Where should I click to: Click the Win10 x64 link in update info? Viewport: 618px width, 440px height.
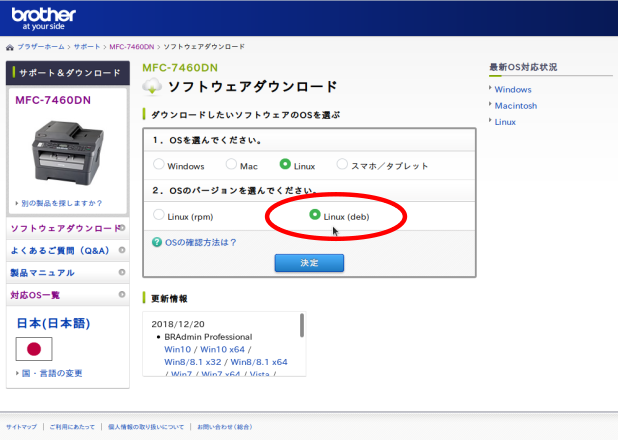[x=222, y=349]
